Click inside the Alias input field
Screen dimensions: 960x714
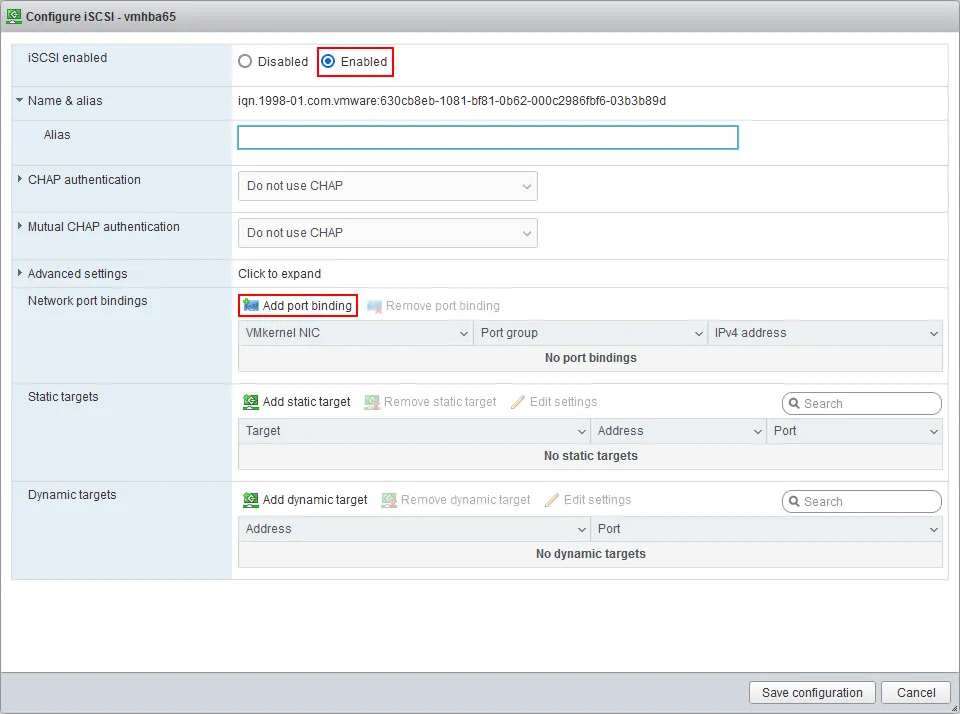point(487,137)
